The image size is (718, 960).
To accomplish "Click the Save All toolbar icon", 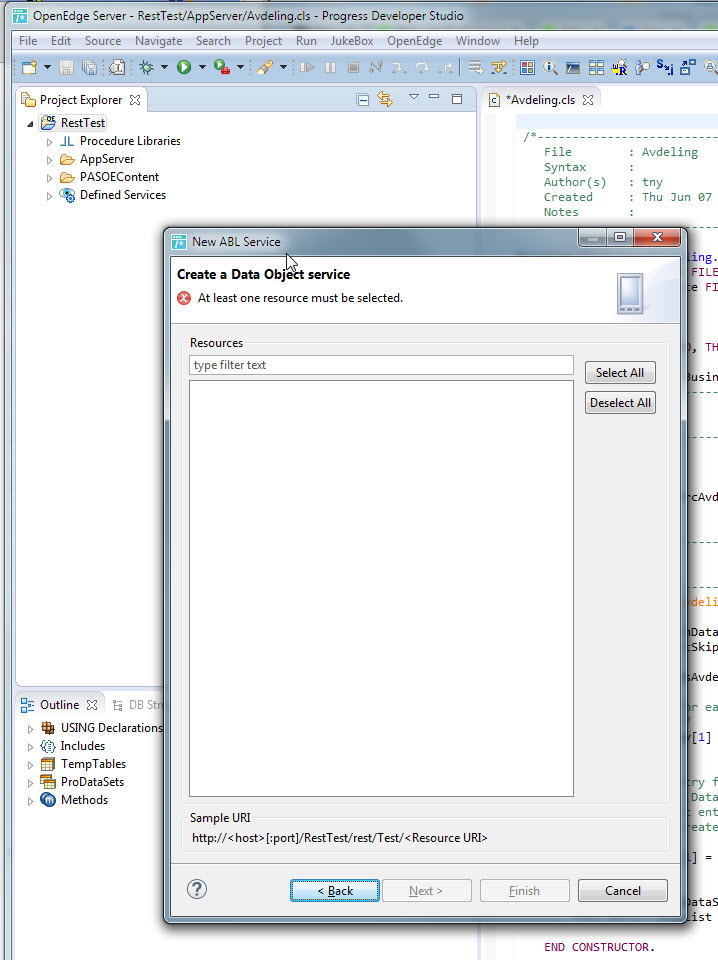I will coord(90,67).
